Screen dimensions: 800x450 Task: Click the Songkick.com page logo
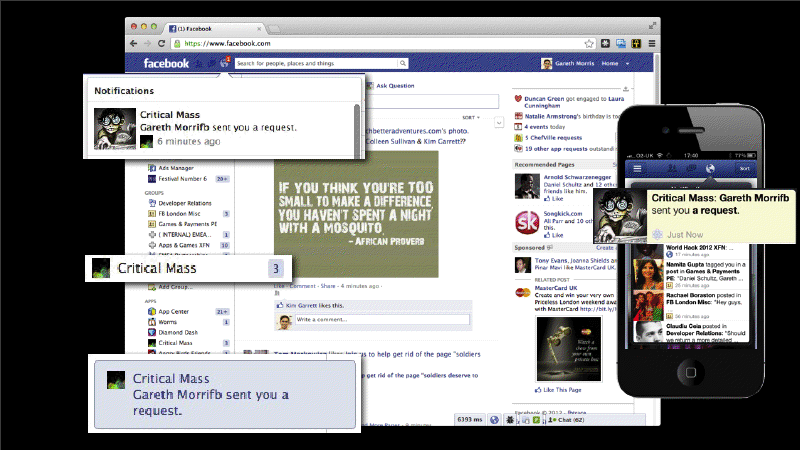click(525, 223)
